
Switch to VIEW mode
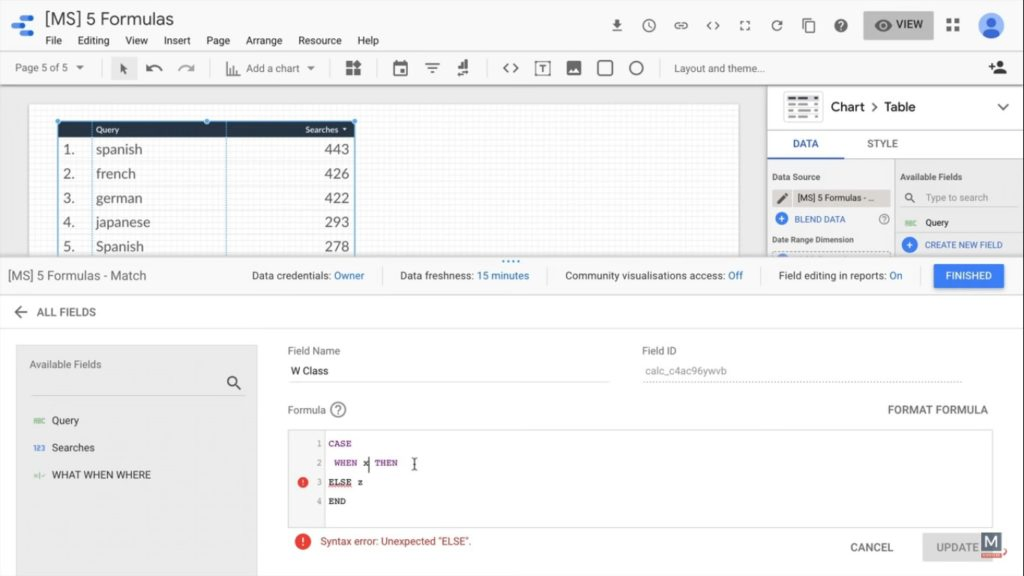coord(898,26)
